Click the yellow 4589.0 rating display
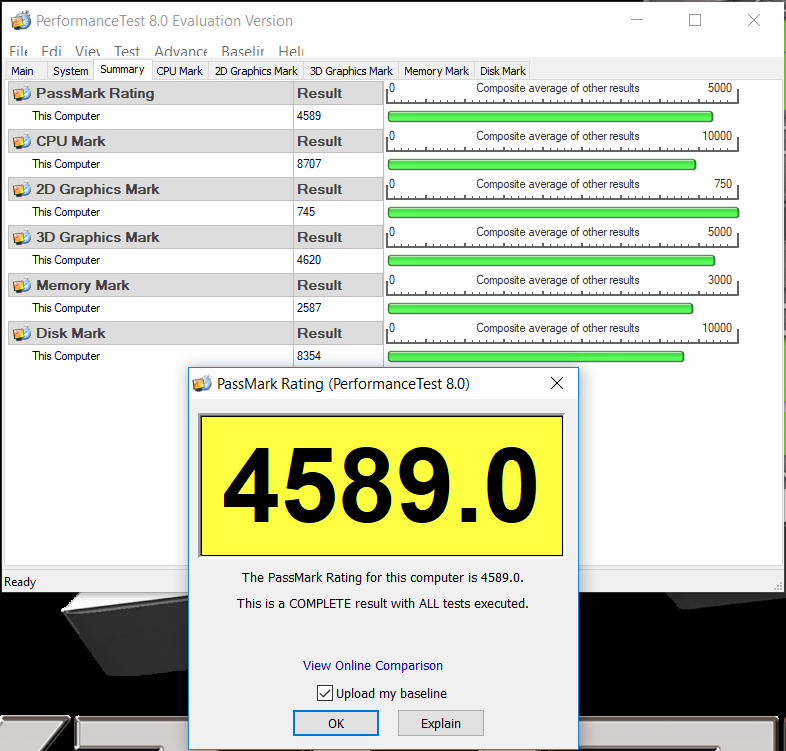This screenshot has height=751, width=786. pos(381,486)
